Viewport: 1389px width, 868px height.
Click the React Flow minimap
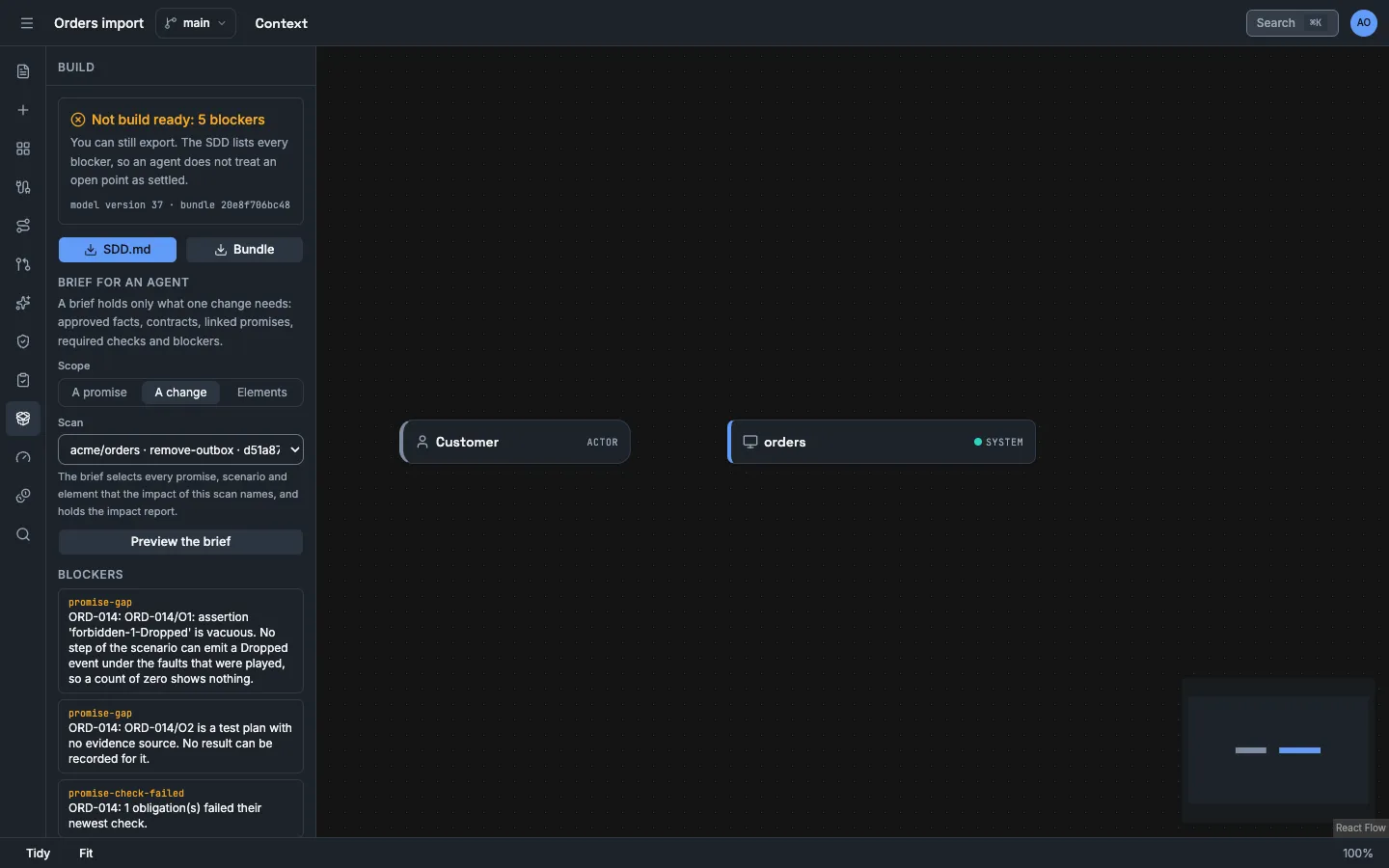pos(1278,750)
